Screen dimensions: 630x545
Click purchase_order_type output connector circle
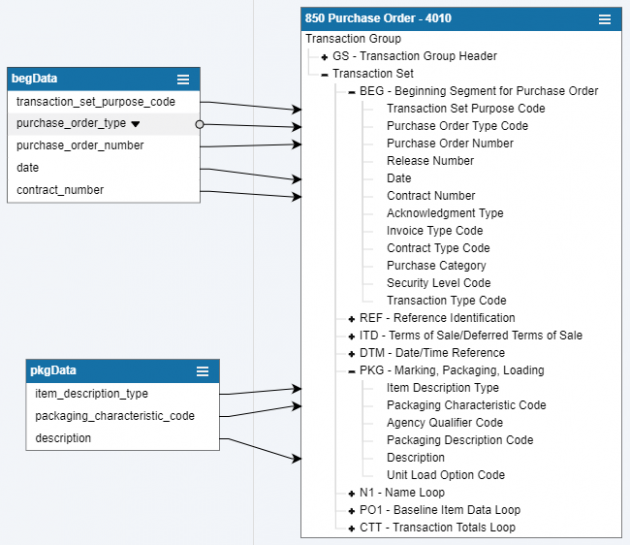point(200,125)
